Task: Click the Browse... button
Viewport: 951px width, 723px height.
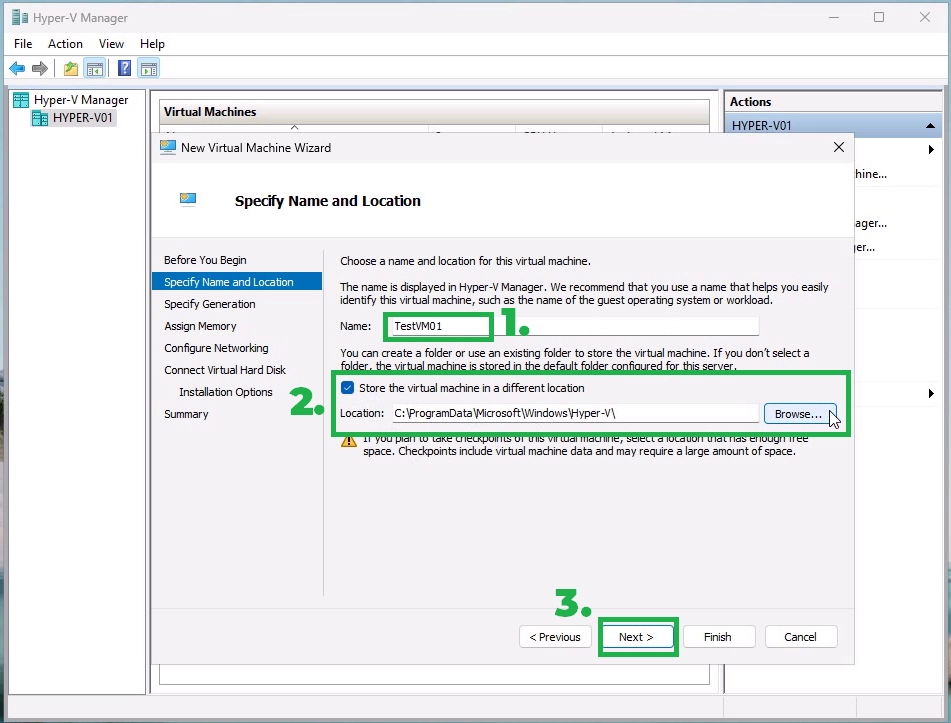Action: coord(799,413)
